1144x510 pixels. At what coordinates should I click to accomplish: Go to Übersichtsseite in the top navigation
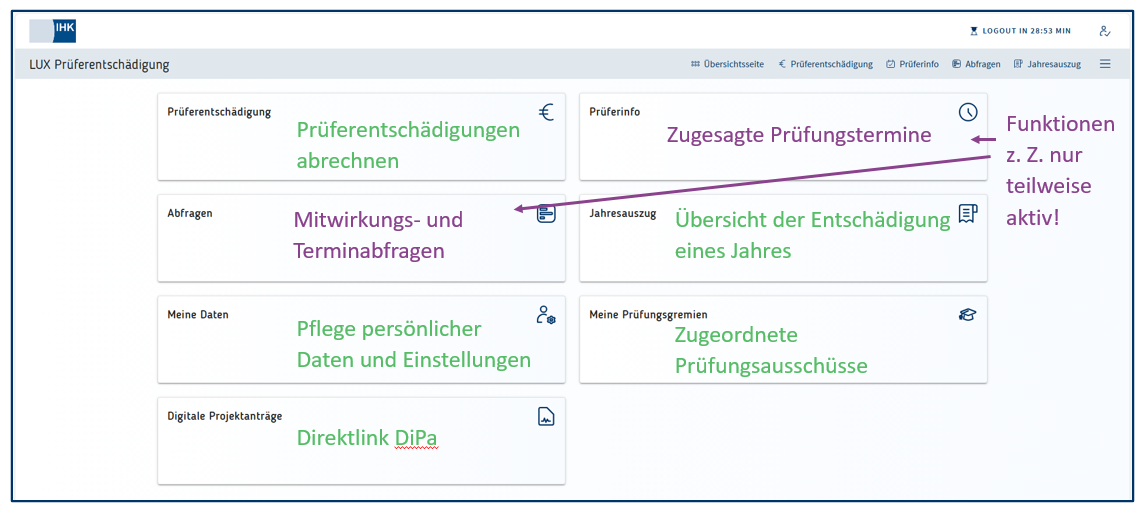(727, 64)
